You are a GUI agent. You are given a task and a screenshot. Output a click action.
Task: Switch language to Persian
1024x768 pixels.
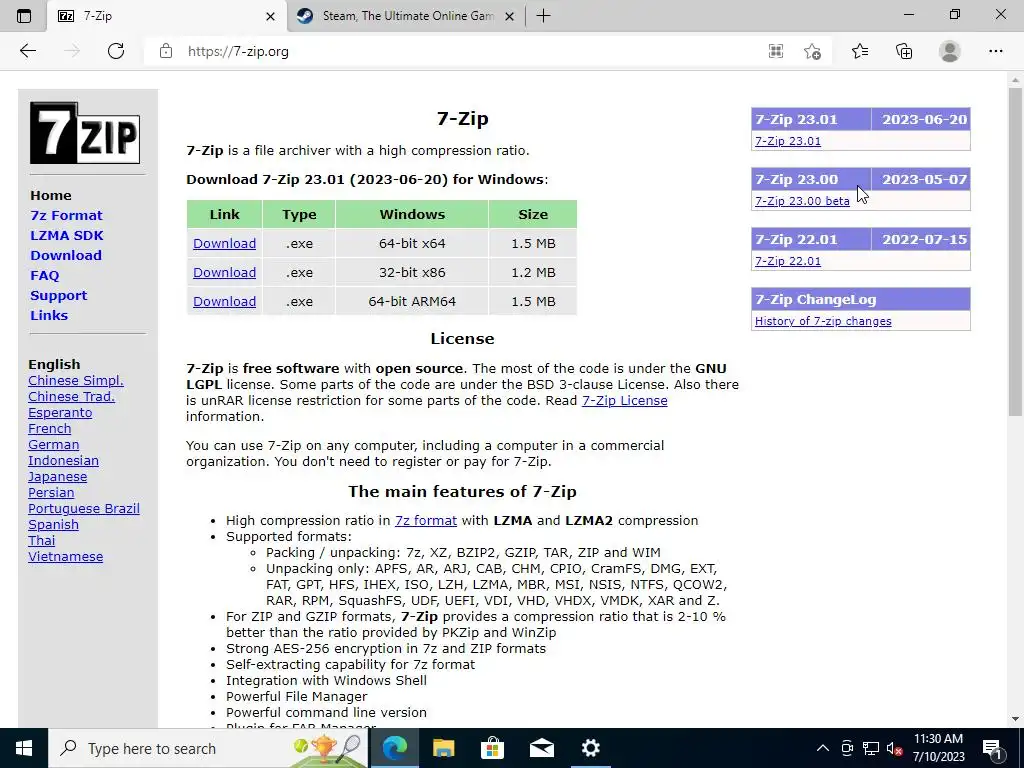pos(51,492)
